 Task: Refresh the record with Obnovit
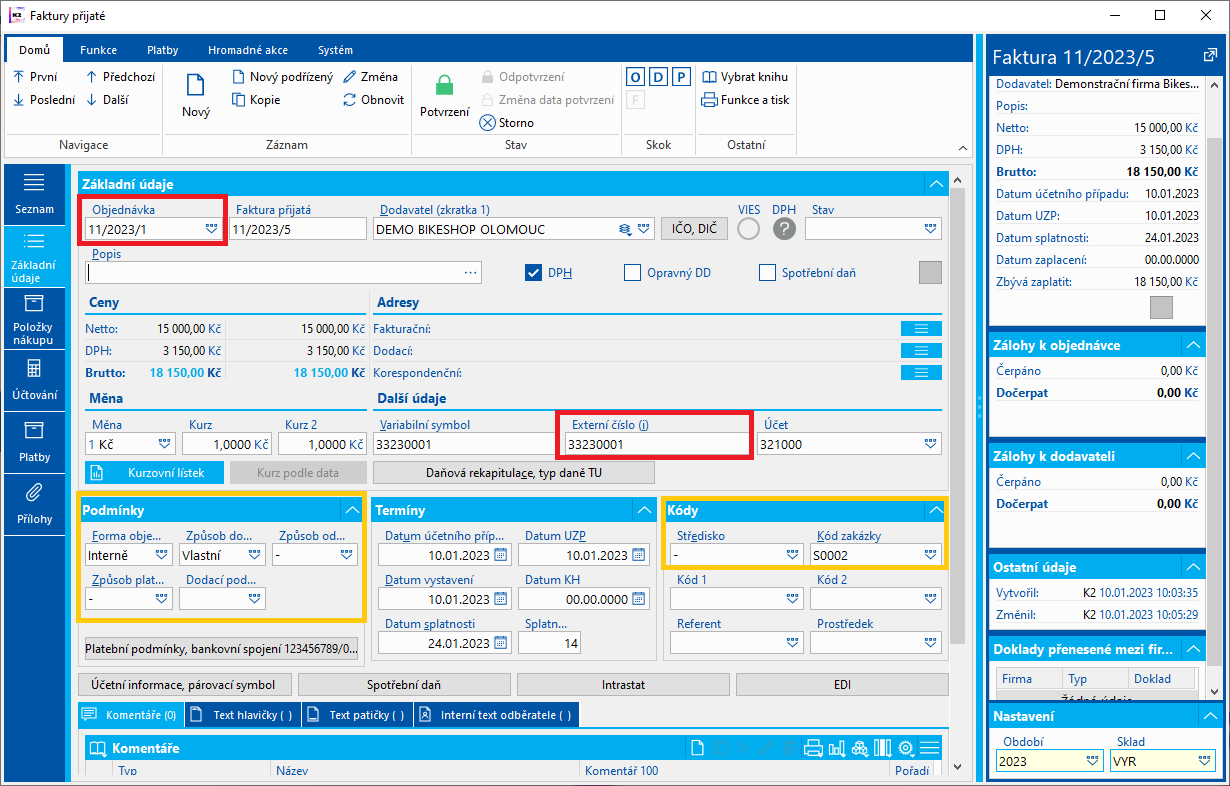coord(373,100)
